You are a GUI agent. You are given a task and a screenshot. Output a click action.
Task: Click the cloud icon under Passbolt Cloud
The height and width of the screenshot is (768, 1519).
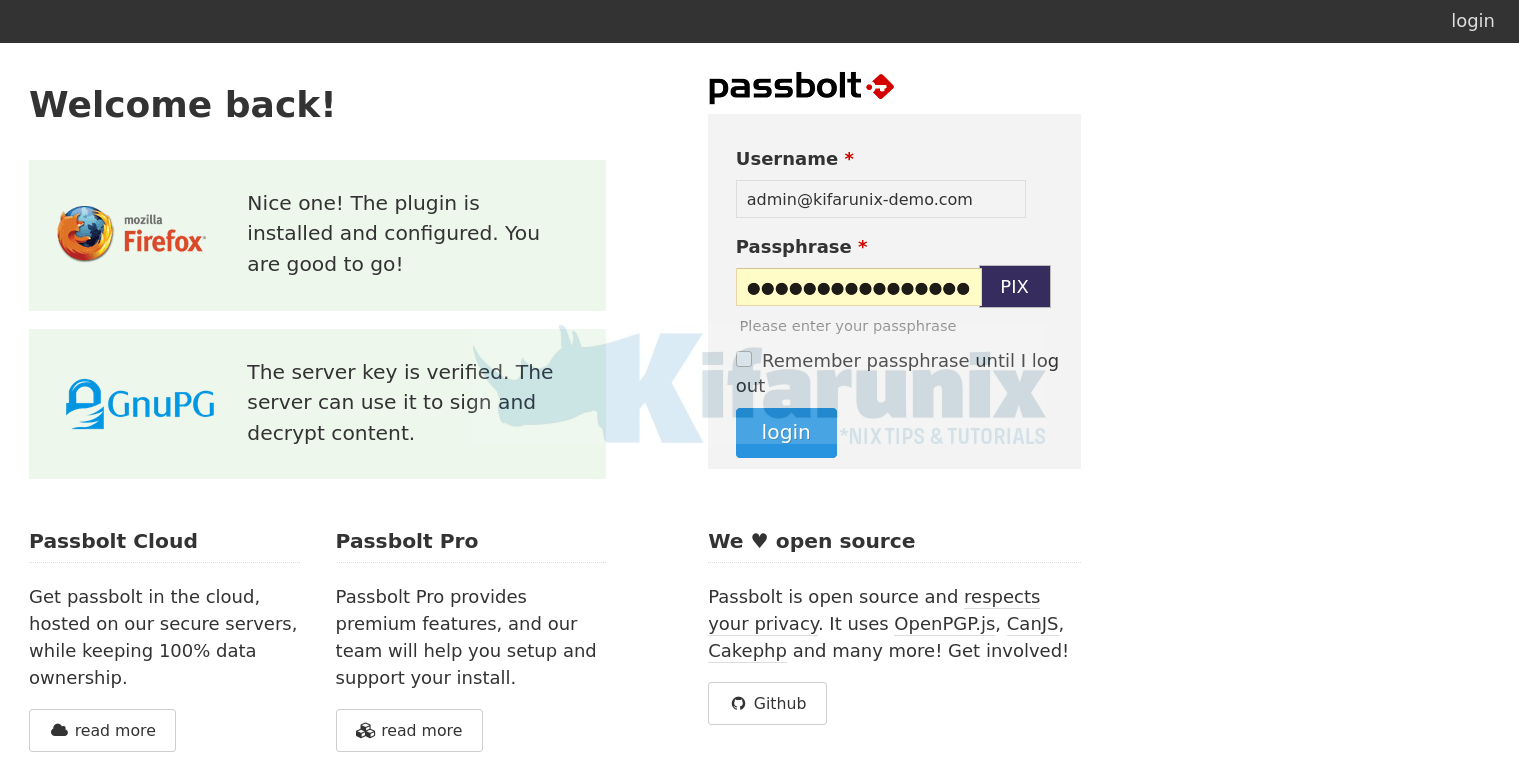59,730
